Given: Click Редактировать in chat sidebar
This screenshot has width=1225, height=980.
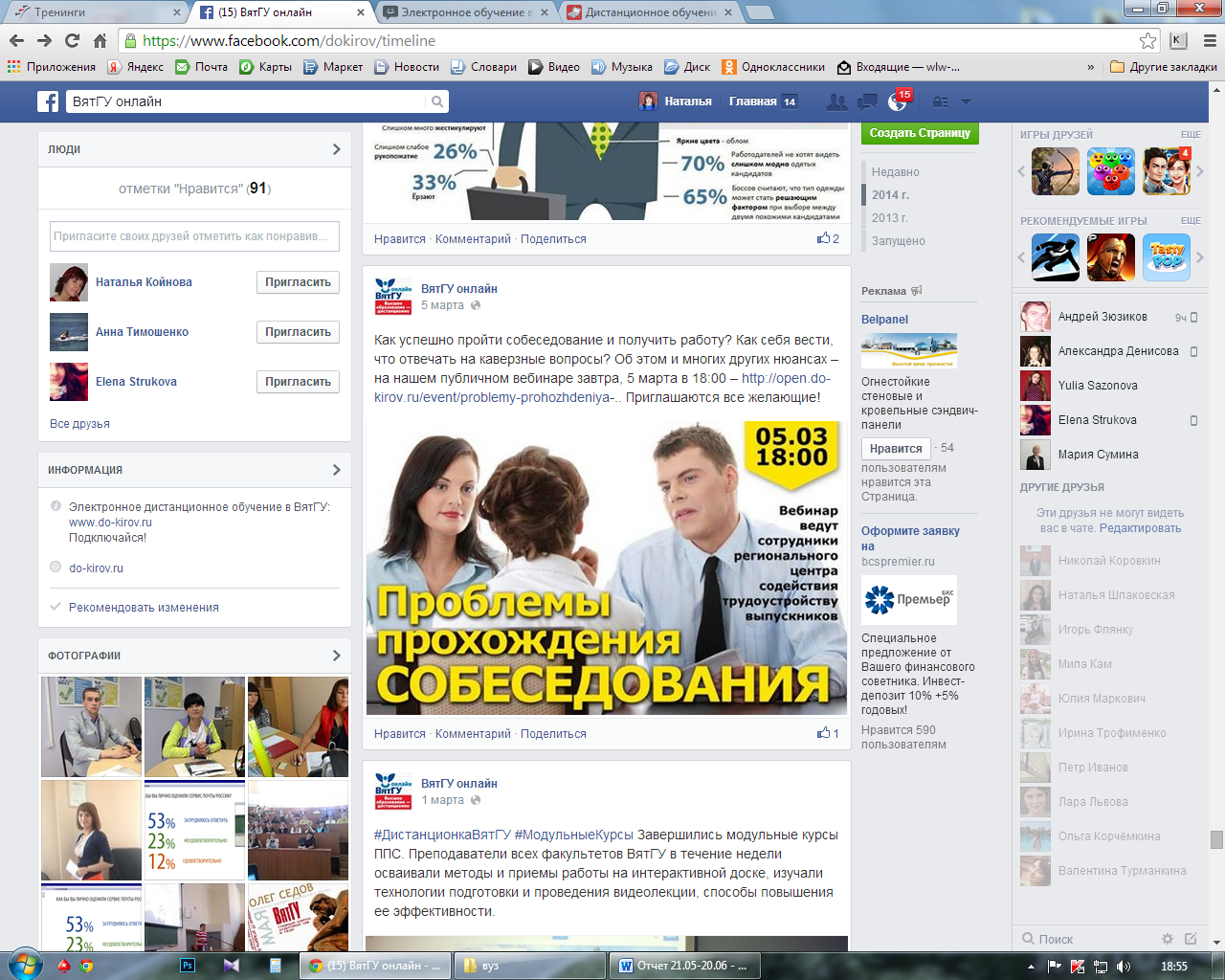Looking at the screenshot, I should click(x=1140, y=528).
